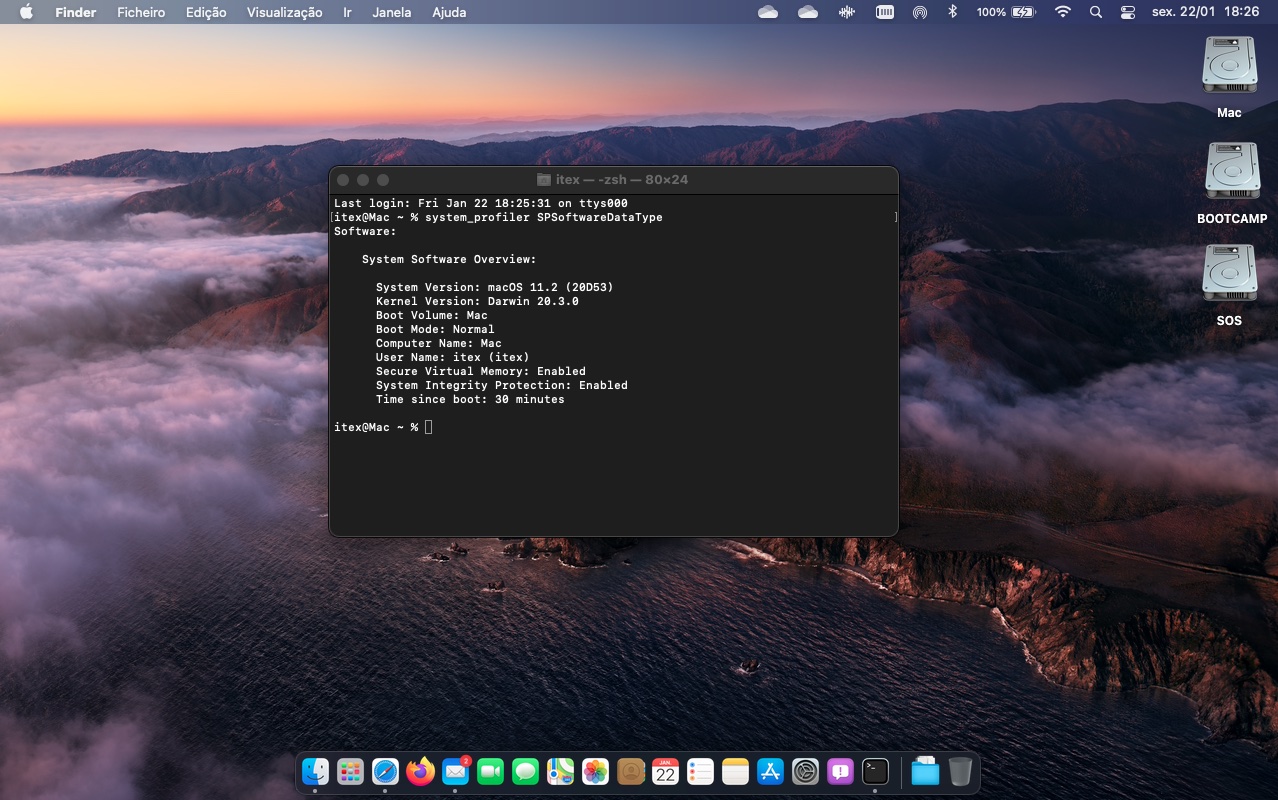1278x800 pixels.
Task: Open Messages from the Dock
Action: point(525,772)
